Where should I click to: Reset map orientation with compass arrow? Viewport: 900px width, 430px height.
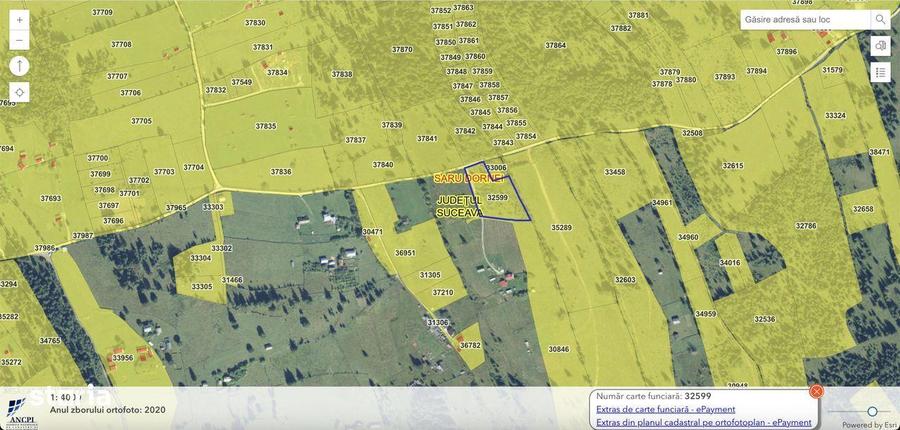point(20,66)
